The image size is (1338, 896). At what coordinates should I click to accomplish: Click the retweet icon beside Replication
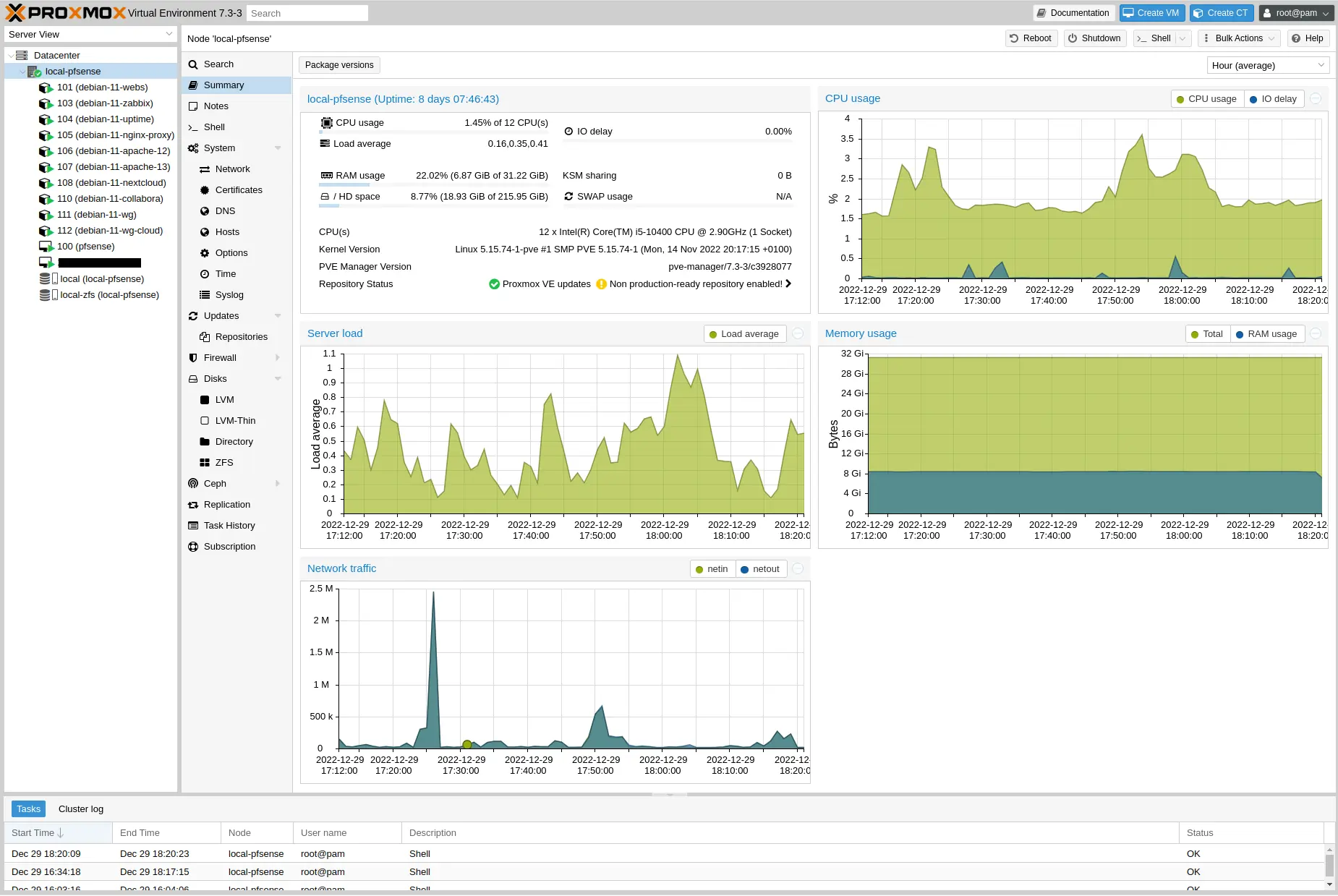point(193,505)
